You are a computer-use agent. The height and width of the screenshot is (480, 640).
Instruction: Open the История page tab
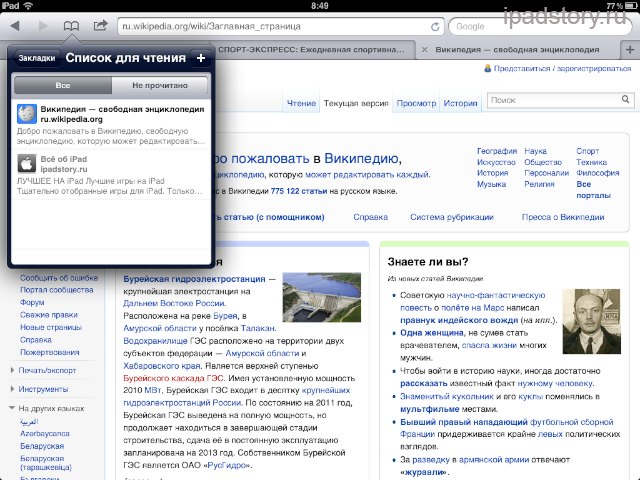click(460, 103)
